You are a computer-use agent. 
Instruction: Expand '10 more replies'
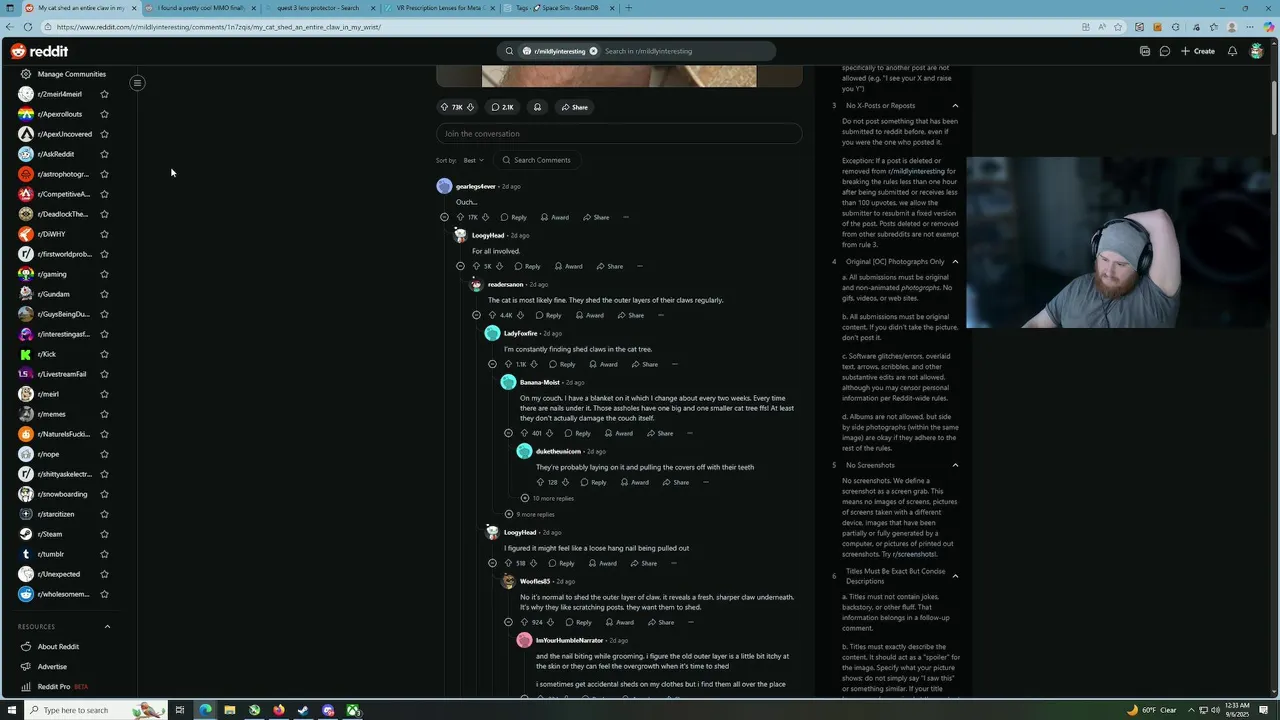point(547,498)
